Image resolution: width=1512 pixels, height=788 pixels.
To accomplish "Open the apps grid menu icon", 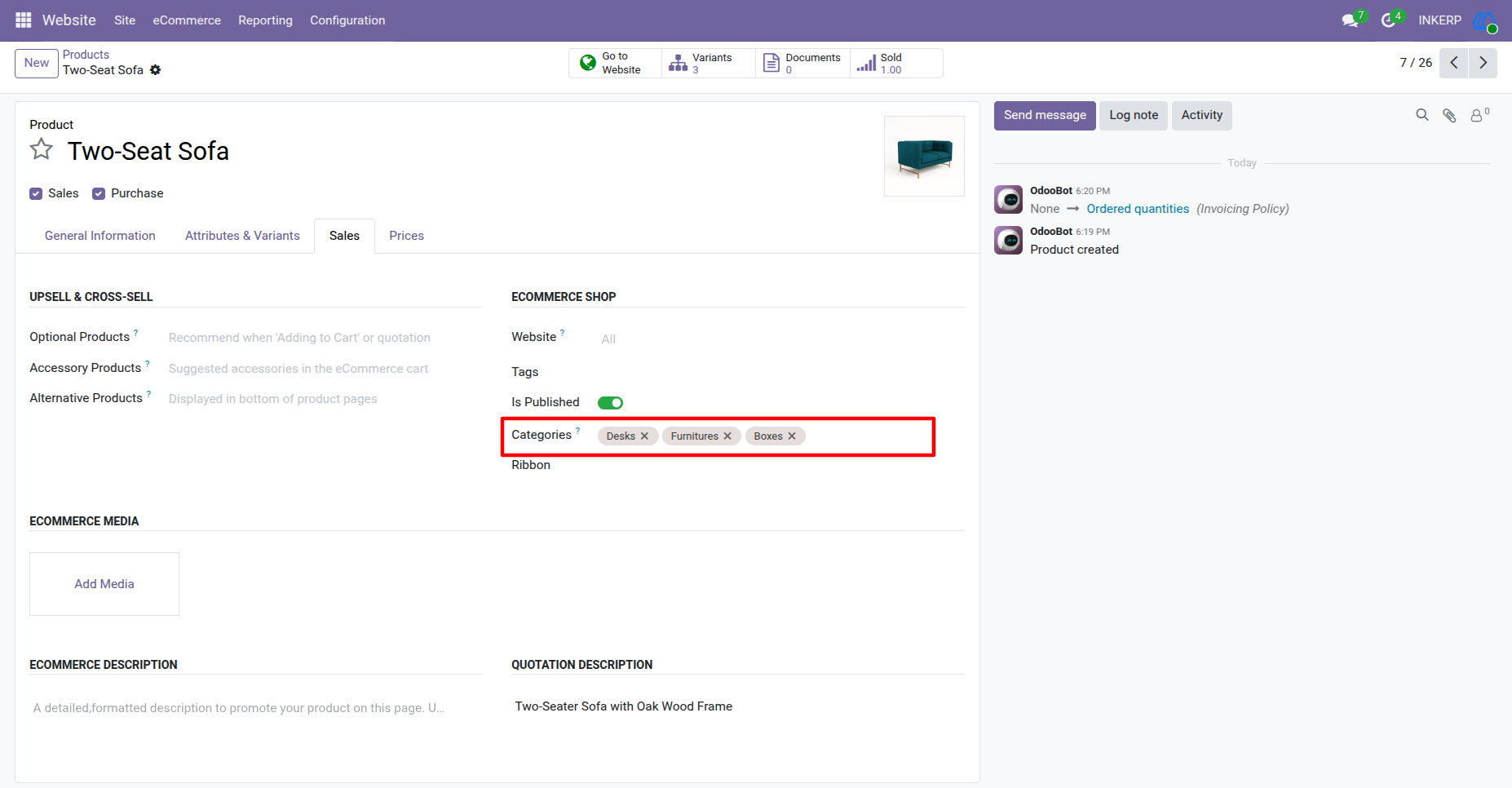I will tap(24, 20).
